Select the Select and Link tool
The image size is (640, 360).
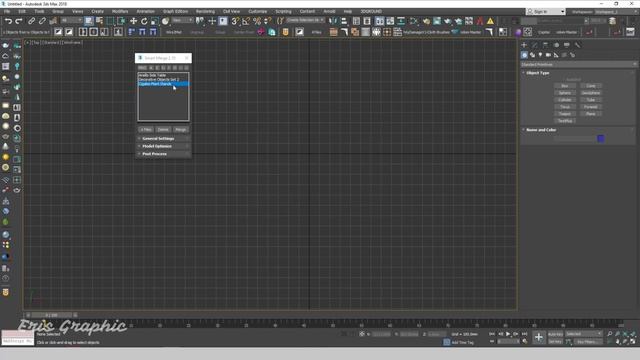31,21
